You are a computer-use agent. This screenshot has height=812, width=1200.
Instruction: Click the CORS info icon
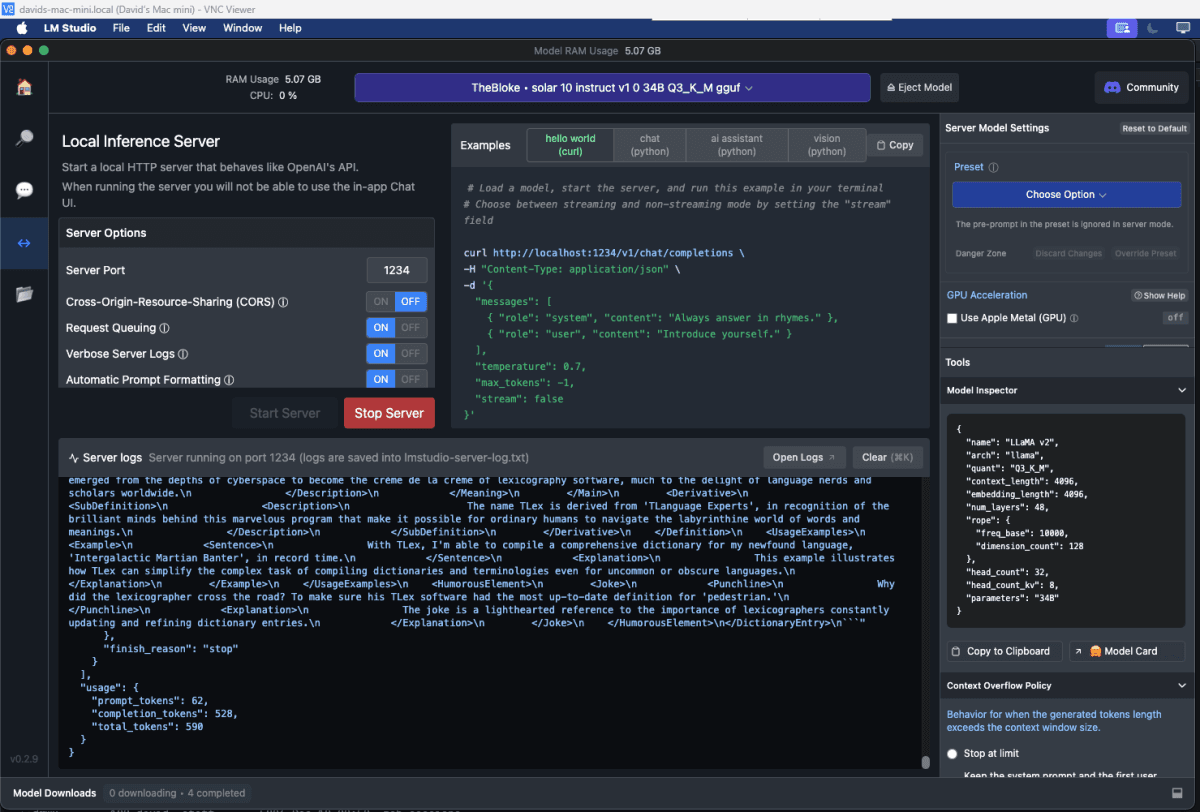pyautogui.click(x=283, y=302)
